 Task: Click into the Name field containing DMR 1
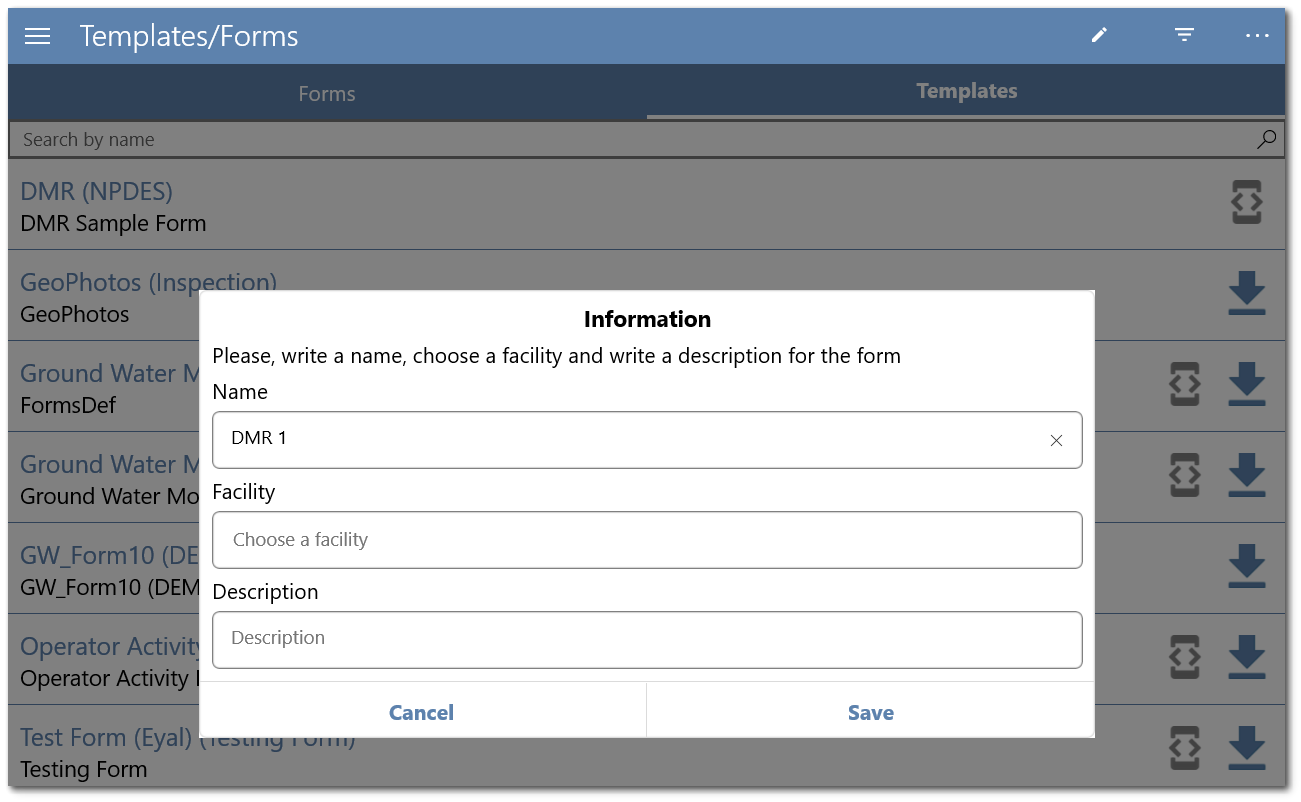[x=630, y=440]
